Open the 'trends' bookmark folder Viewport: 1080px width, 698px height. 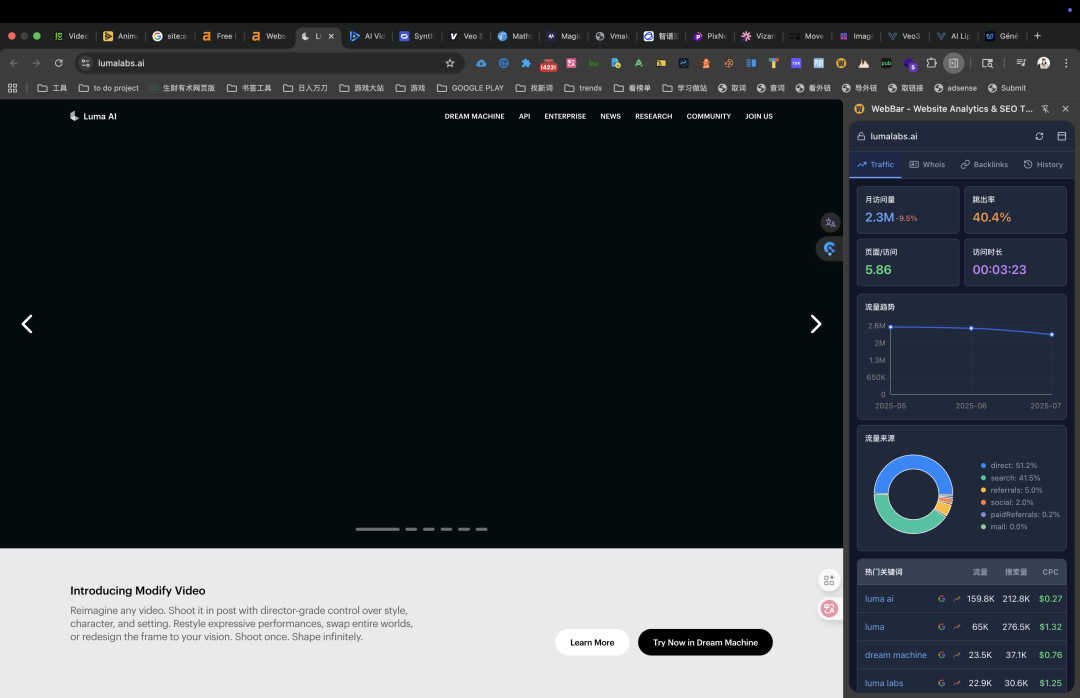[583, 88]
